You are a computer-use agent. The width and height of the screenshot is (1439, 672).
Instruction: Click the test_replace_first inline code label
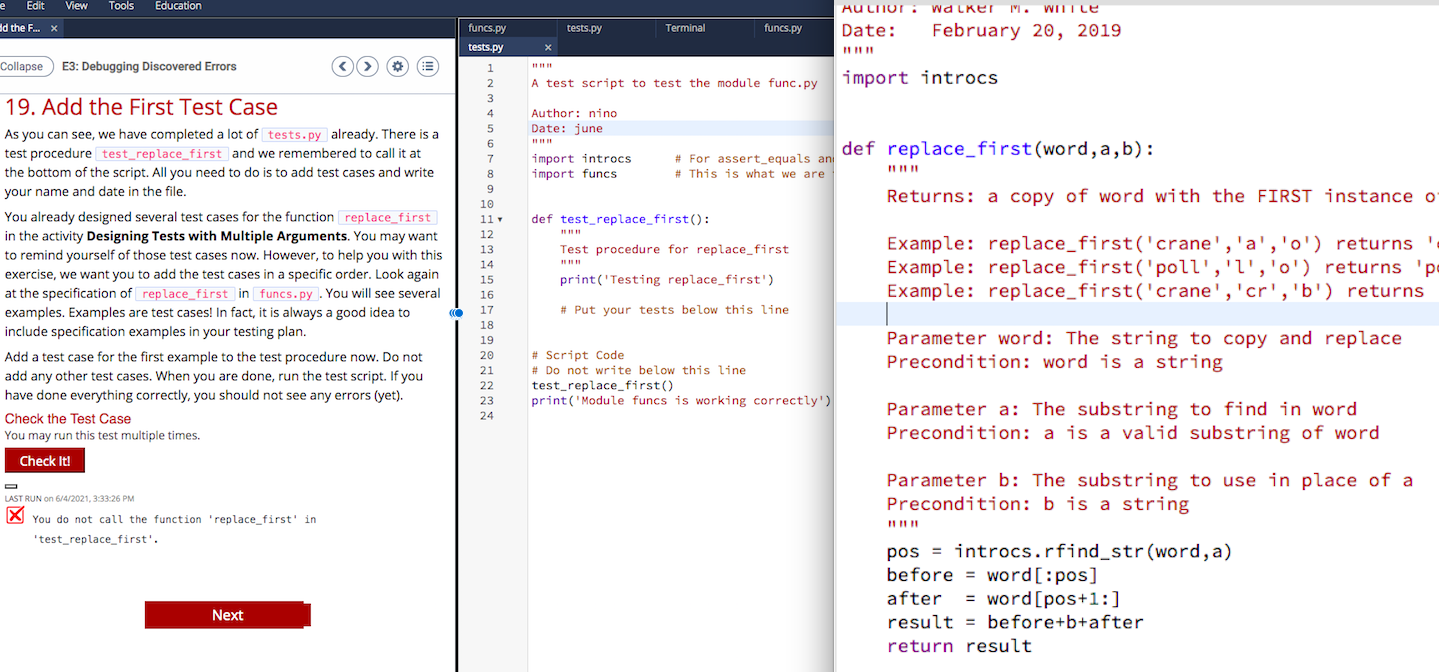click(x=162, y=154)
